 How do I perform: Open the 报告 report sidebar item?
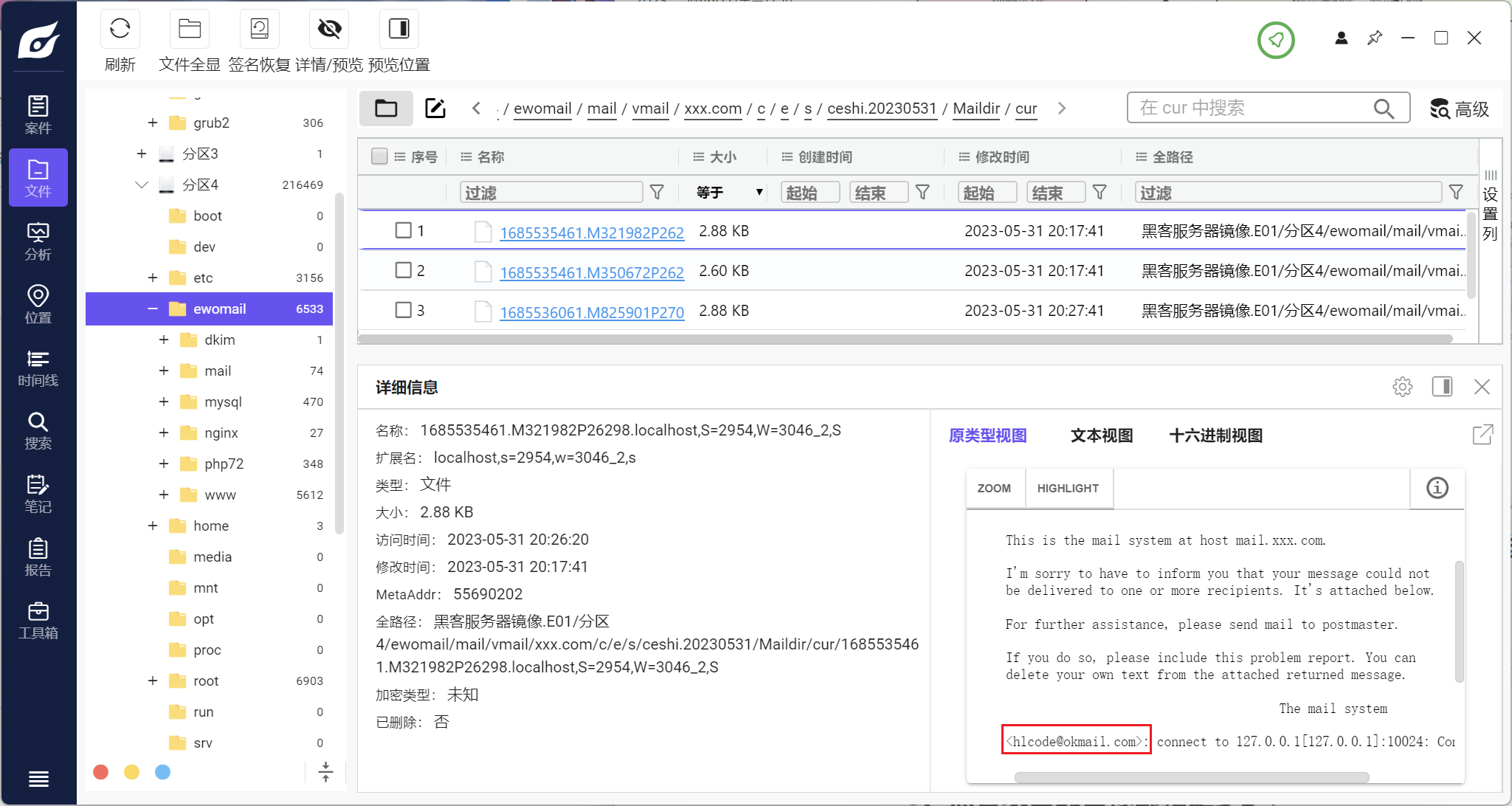[x=38, y=557]
